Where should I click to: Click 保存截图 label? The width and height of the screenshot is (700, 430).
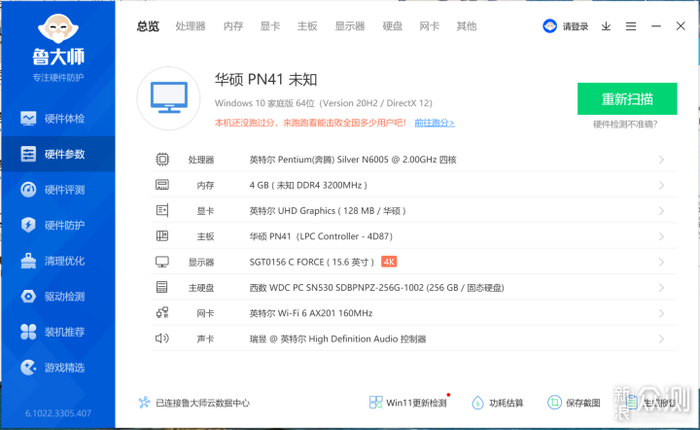coord(583,403)
